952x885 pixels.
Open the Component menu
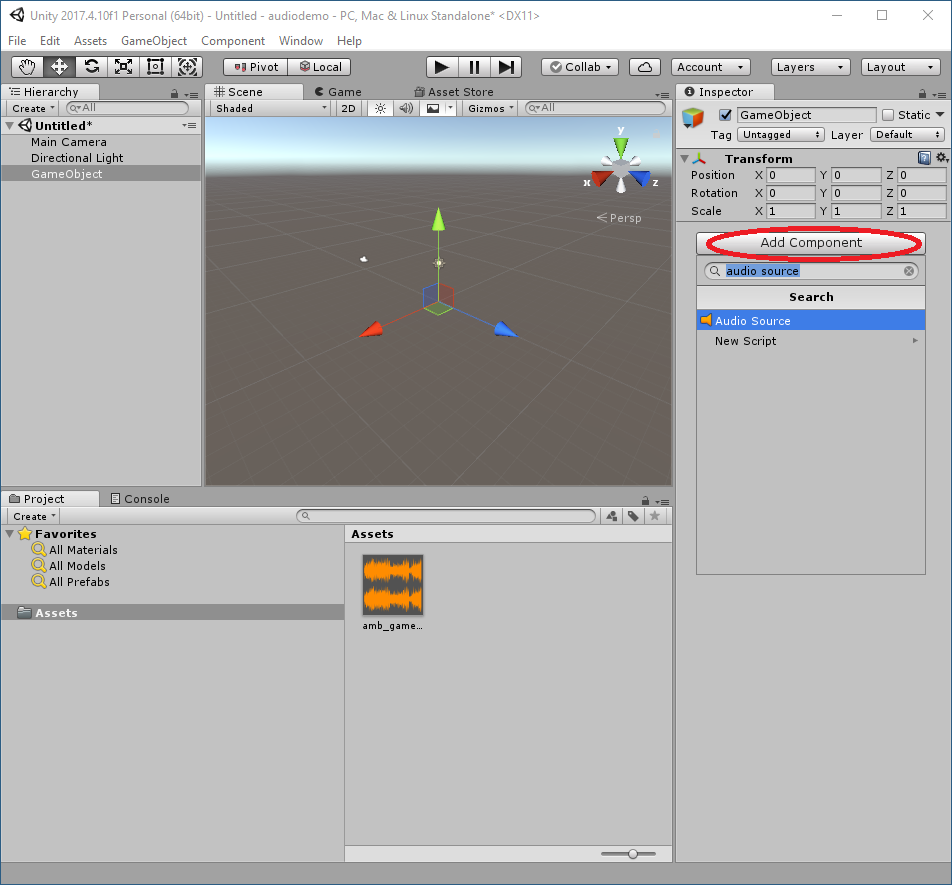(233, 41)
